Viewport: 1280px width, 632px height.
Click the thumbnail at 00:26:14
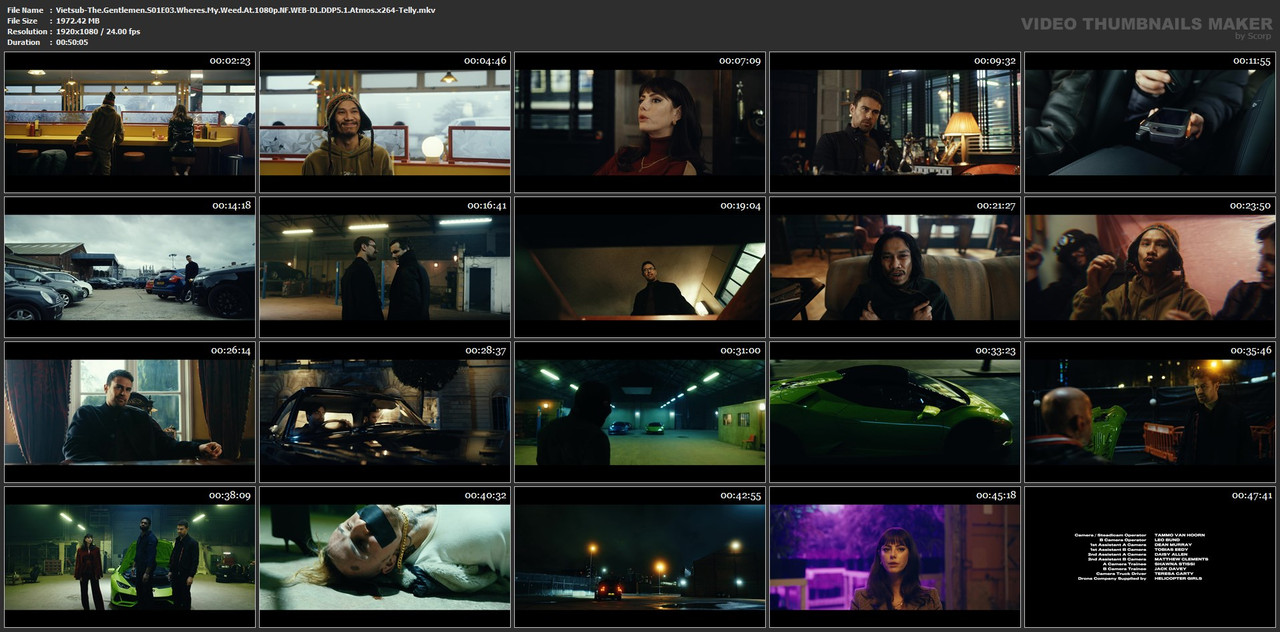click(x=130, y=412)
